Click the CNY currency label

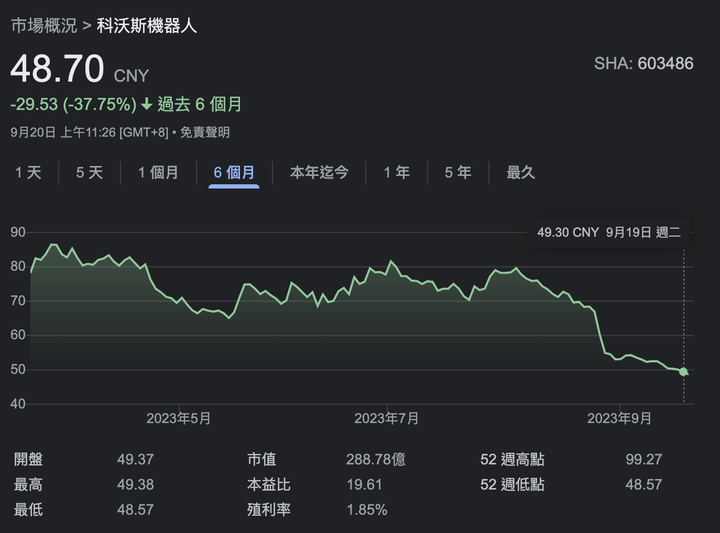coord(132,75)
